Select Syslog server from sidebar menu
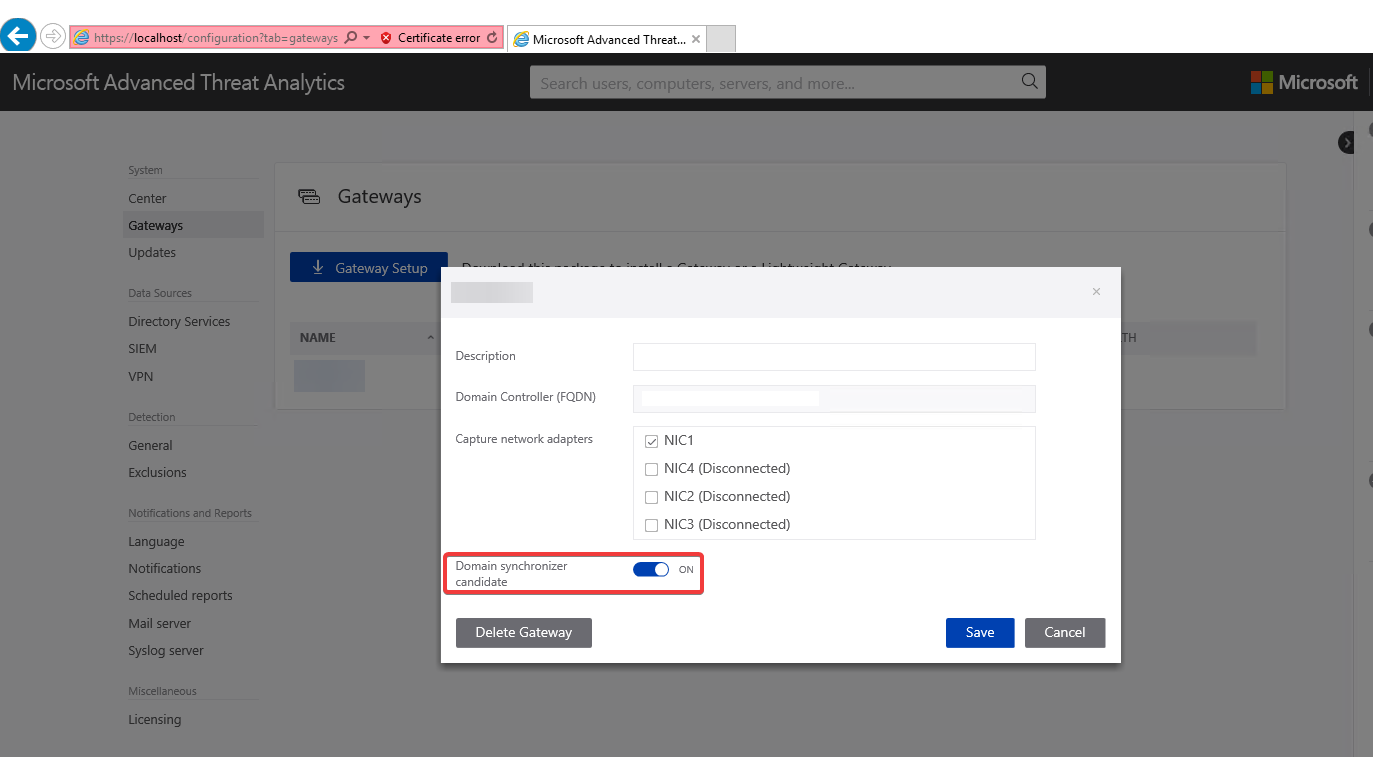The height and width of the screenshot is (757, 1373). [166, 651]
